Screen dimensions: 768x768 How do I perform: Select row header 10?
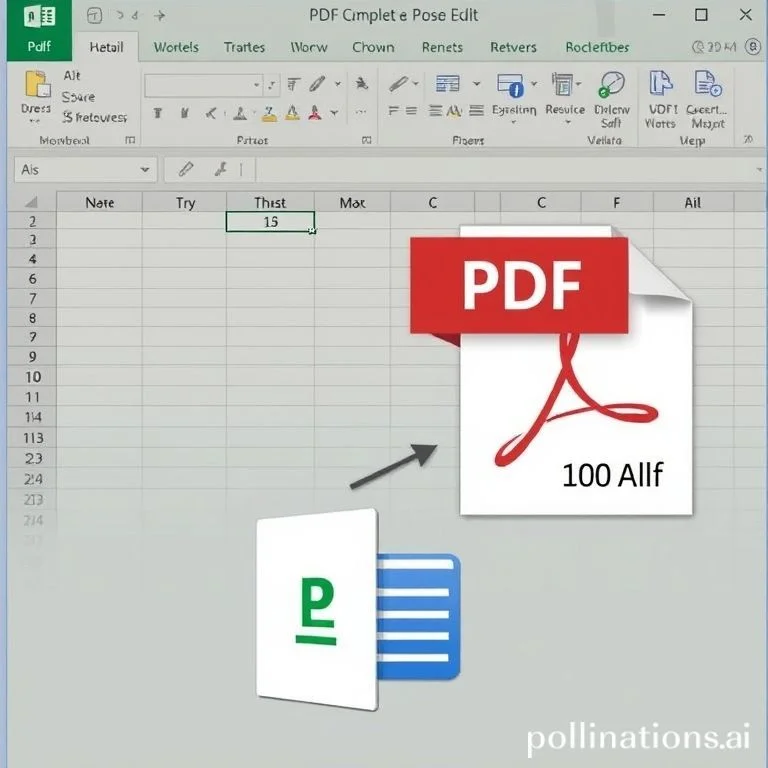pos(32,377)
